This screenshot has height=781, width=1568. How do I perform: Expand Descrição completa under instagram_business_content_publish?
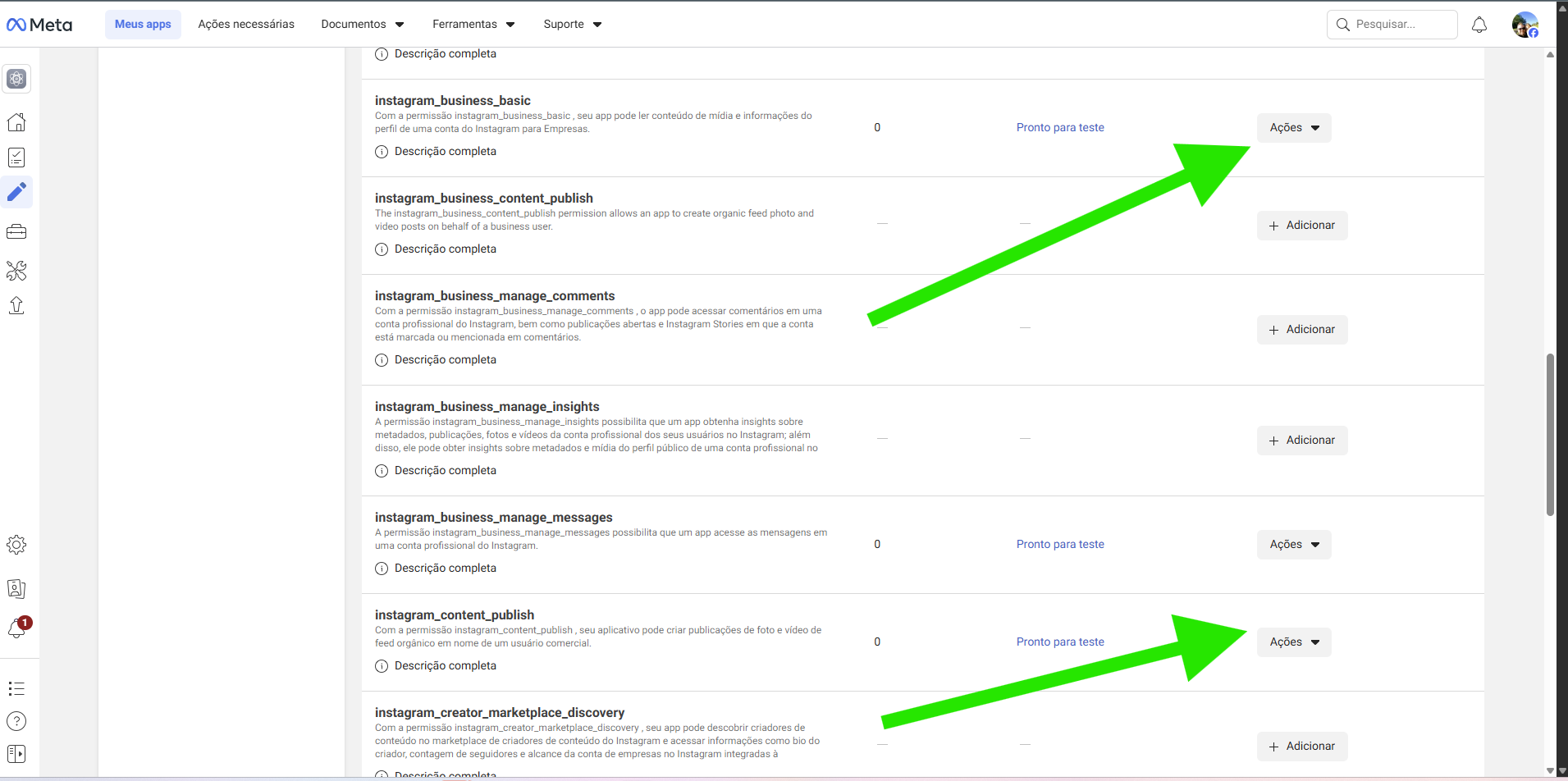point(445,249)
